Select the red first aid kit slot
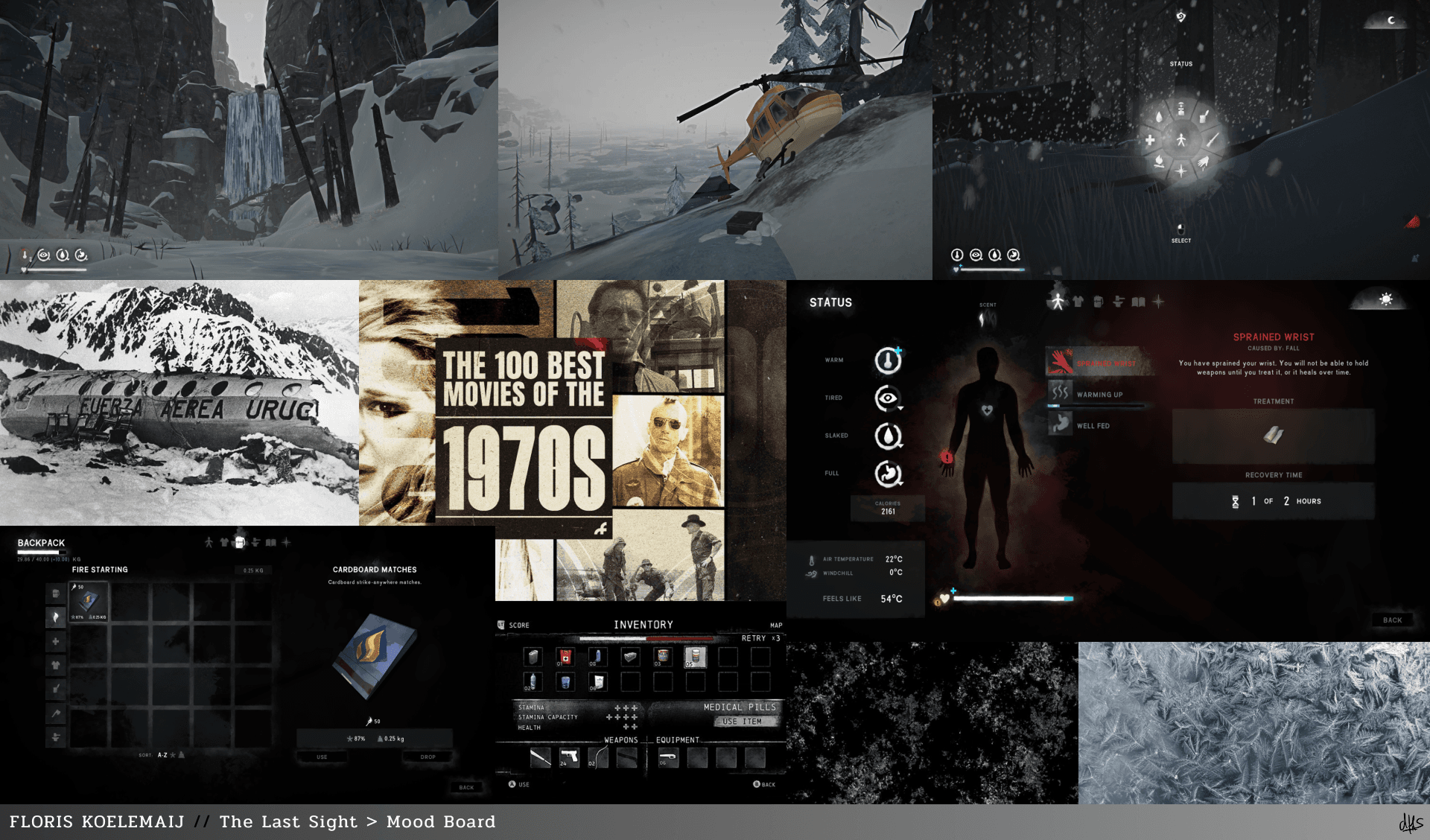This screenshot has height=840, width=1430. 565,657
